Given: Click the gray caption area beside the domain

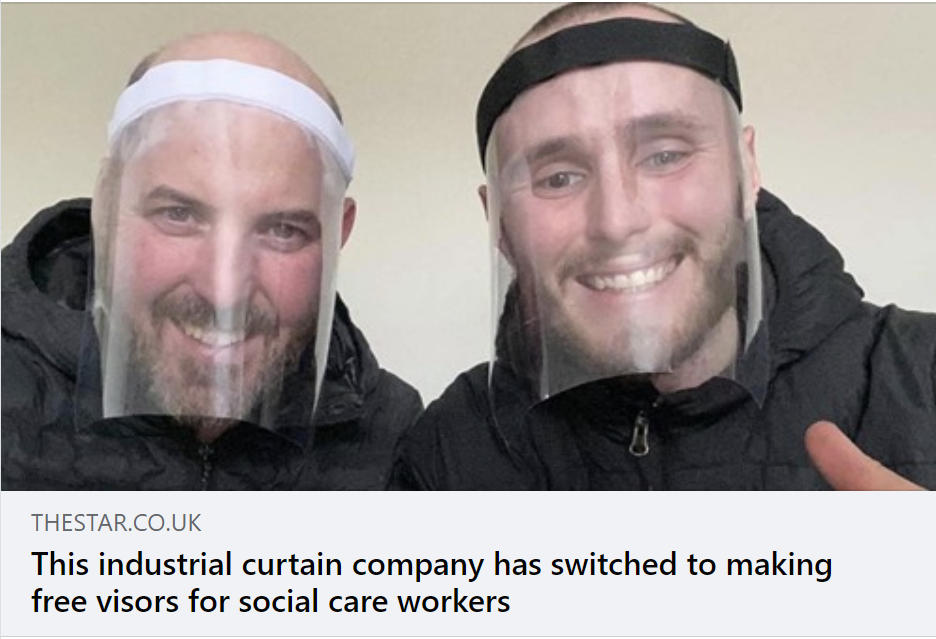Looking at the screenshot, I should pyautogui.click(x=567, y=523).
